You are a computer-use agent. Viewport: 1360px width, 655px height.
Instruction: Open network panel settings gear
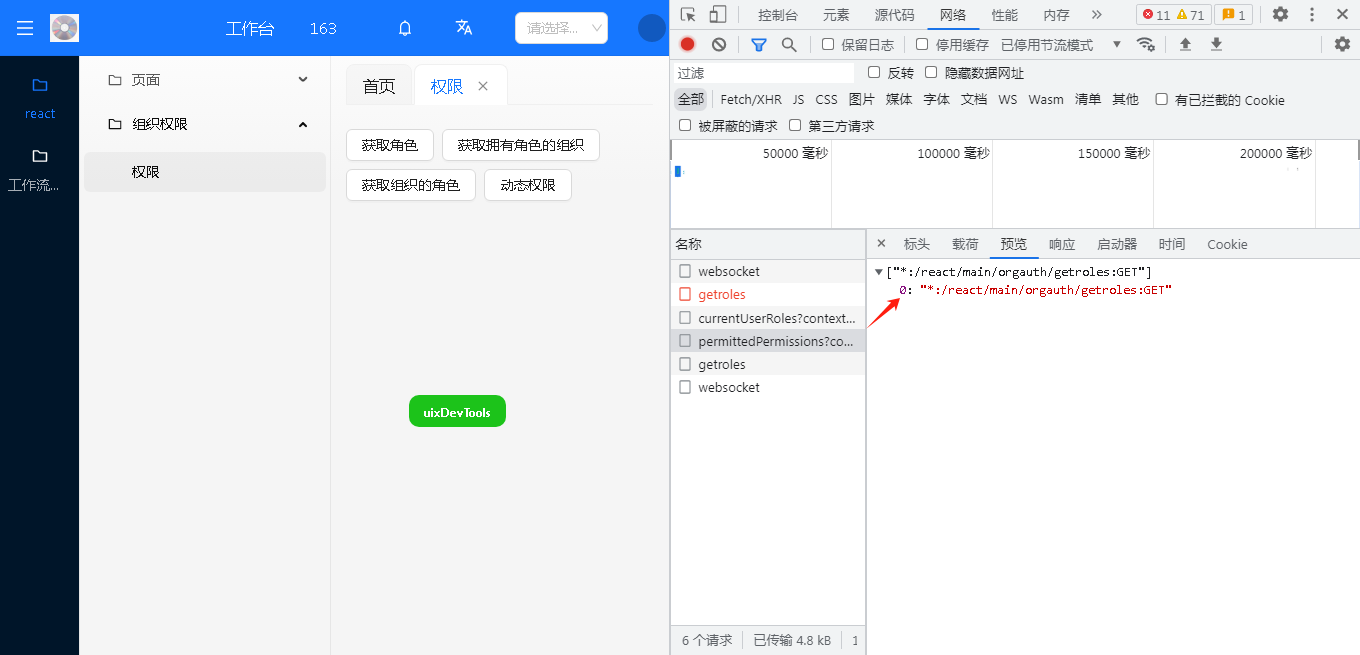pos(1343,44)
